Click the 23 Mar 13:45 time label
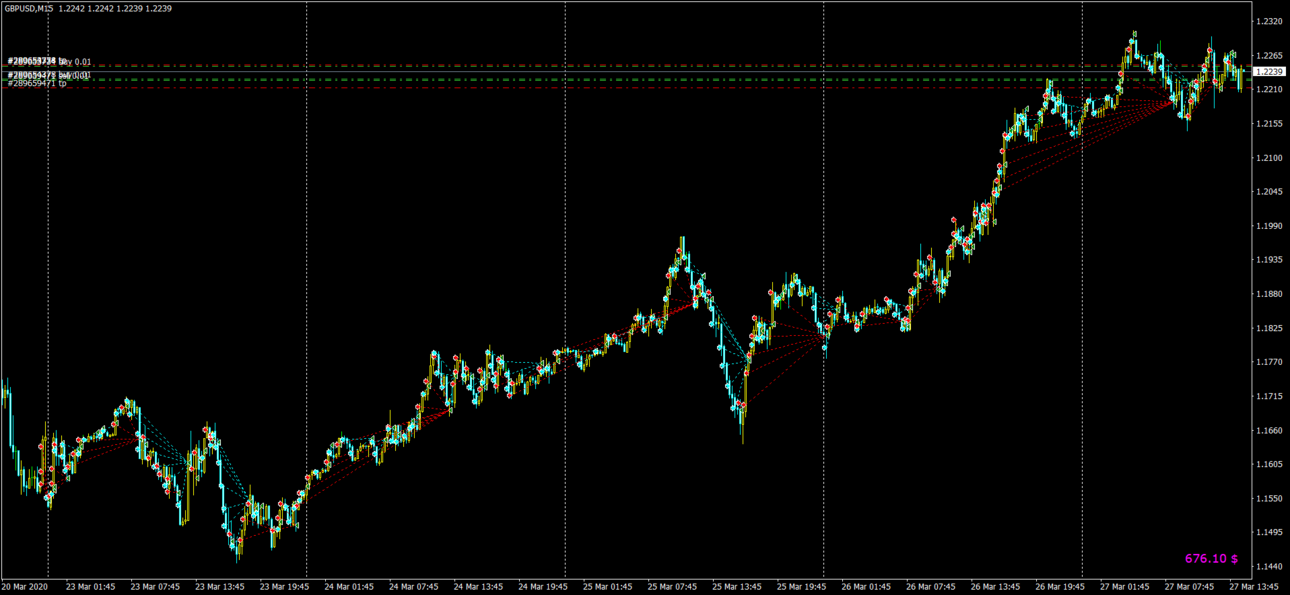 pos(219,587)
